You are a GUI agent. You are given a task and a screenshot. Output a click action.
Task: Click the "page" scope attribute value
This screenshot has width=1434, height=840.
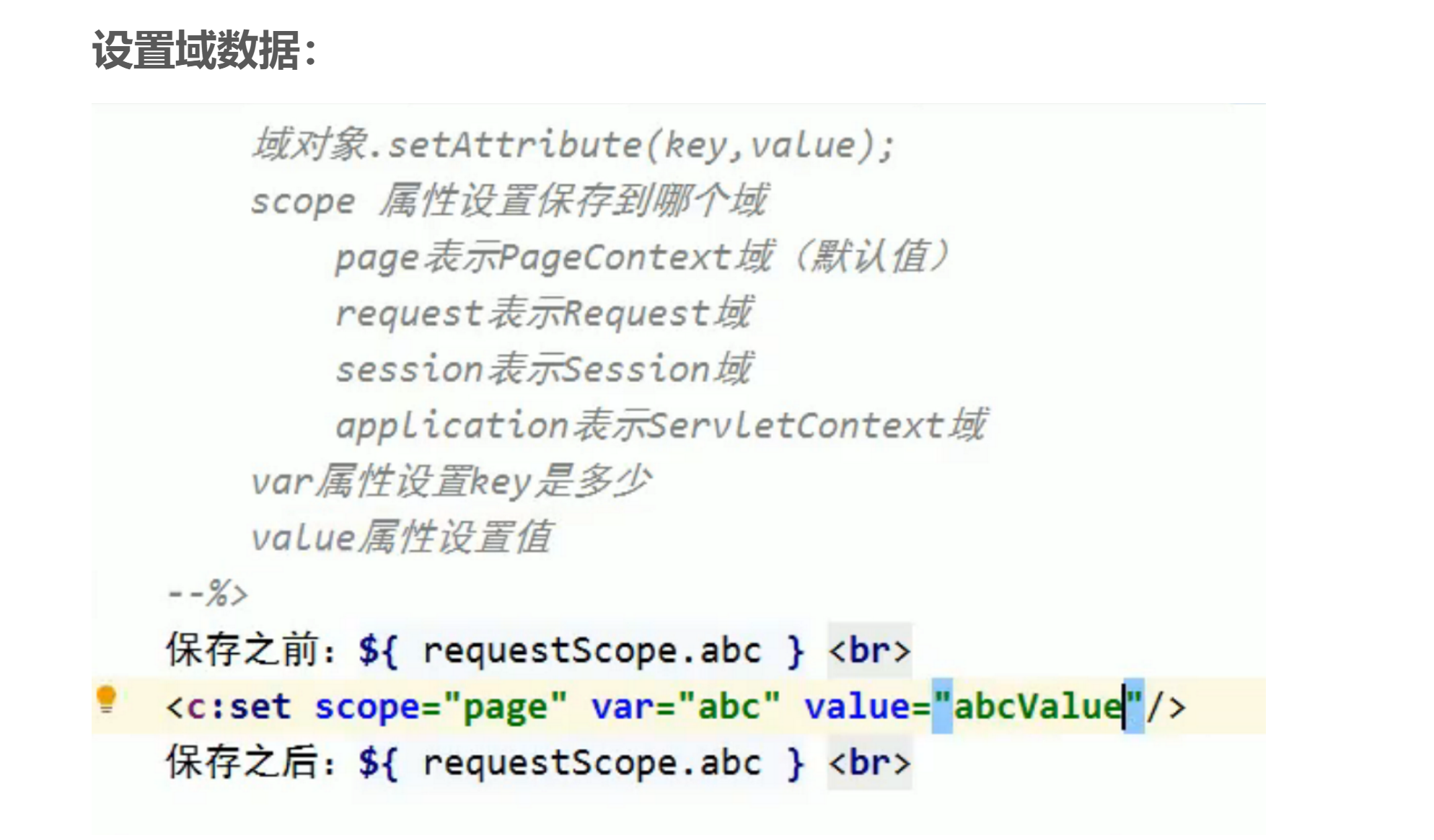pyautogui.click(x=505, y=707)
